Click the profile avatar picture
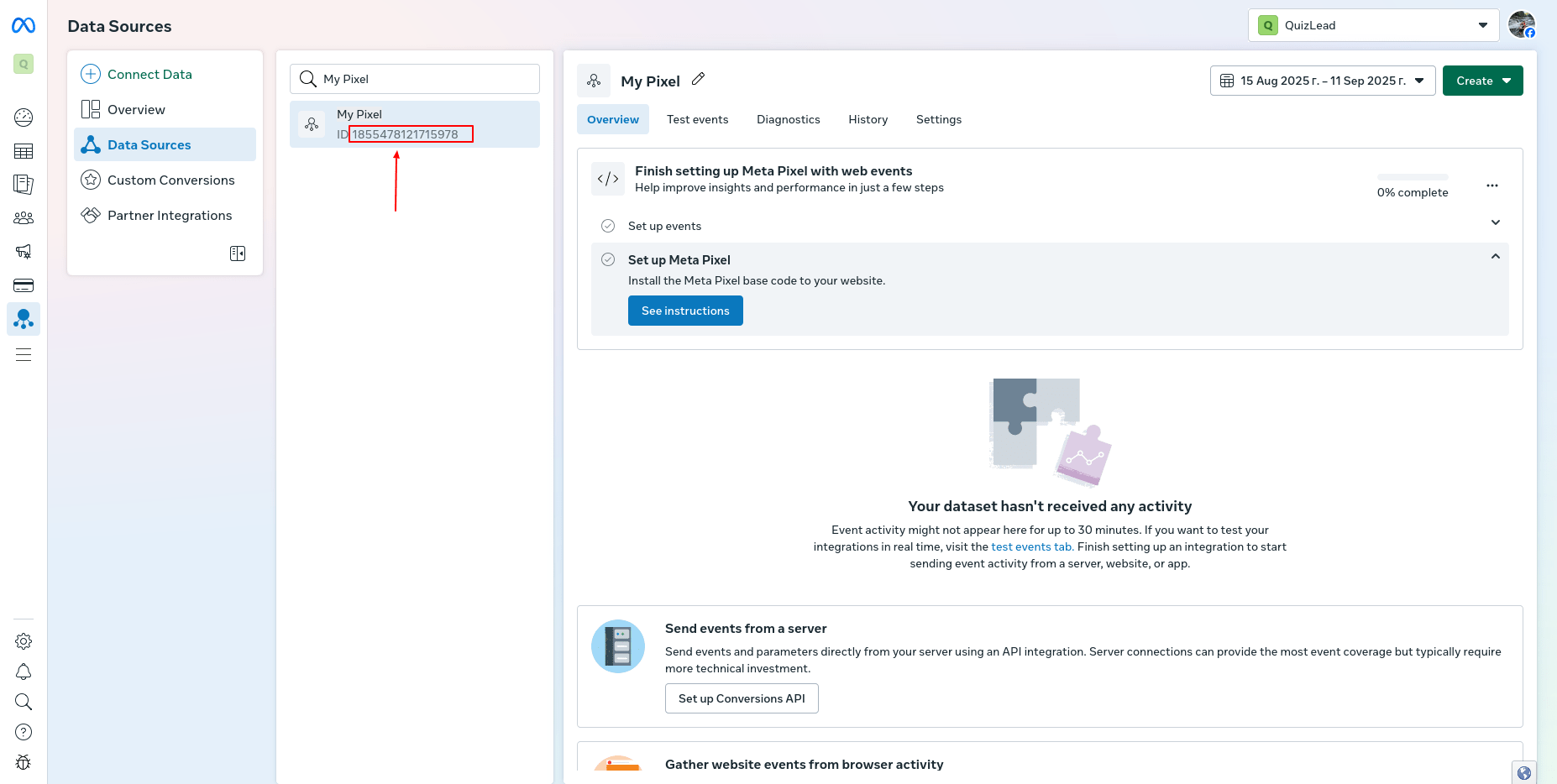 point(1522,25)
